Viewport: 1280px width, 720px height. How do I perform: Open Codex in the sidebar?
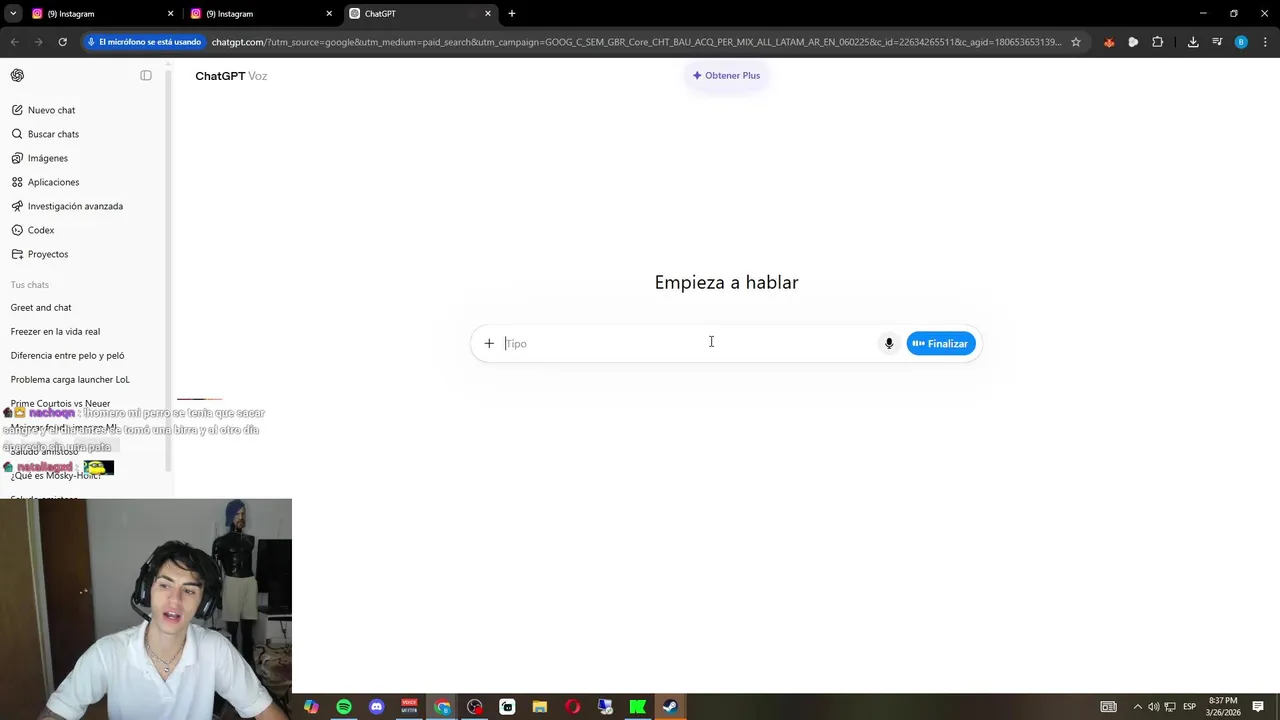(41, 230)
